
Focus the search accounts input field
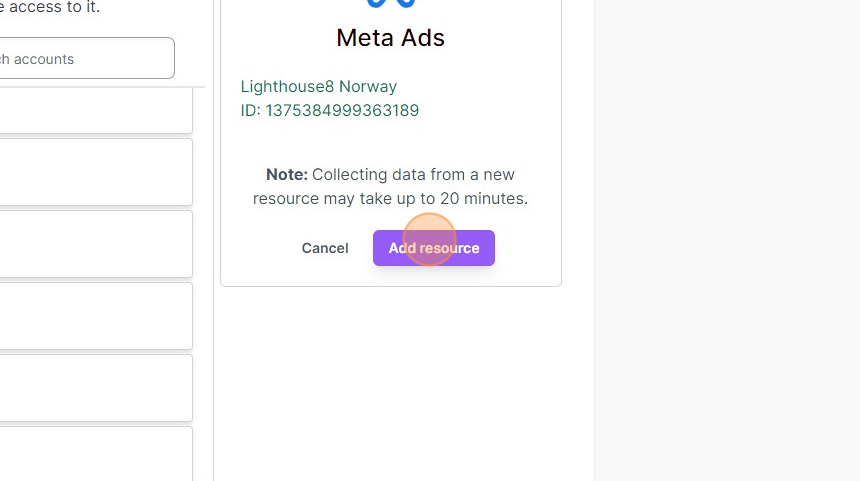(x=87, y=58)
